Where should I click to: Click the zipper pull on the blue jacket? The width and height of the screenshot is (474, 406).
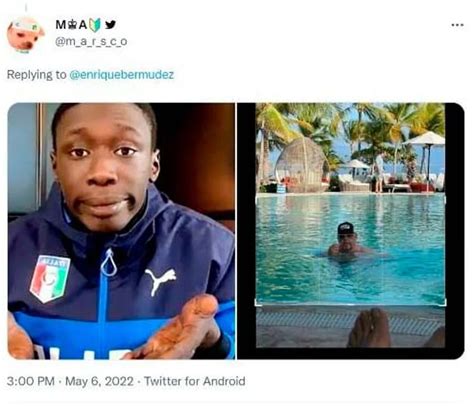point(109,262)
